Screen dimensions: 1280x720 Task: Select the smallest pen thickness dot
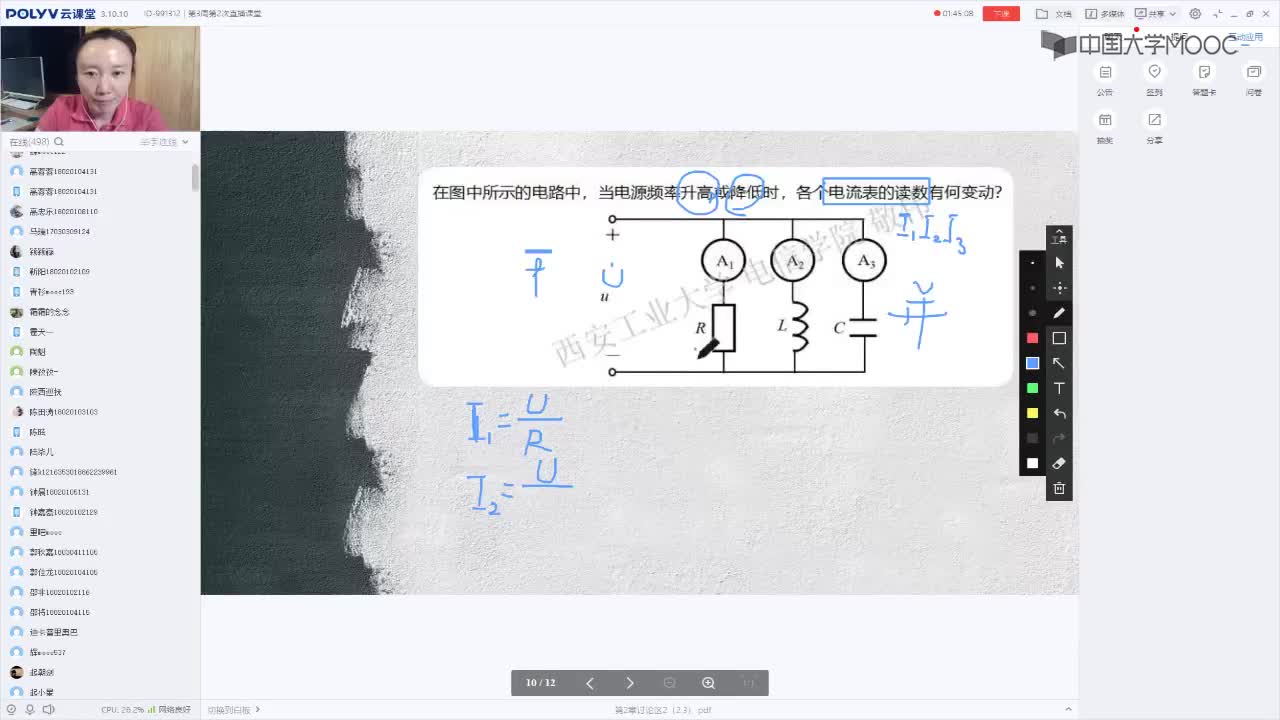click(x=1033, y=263)
